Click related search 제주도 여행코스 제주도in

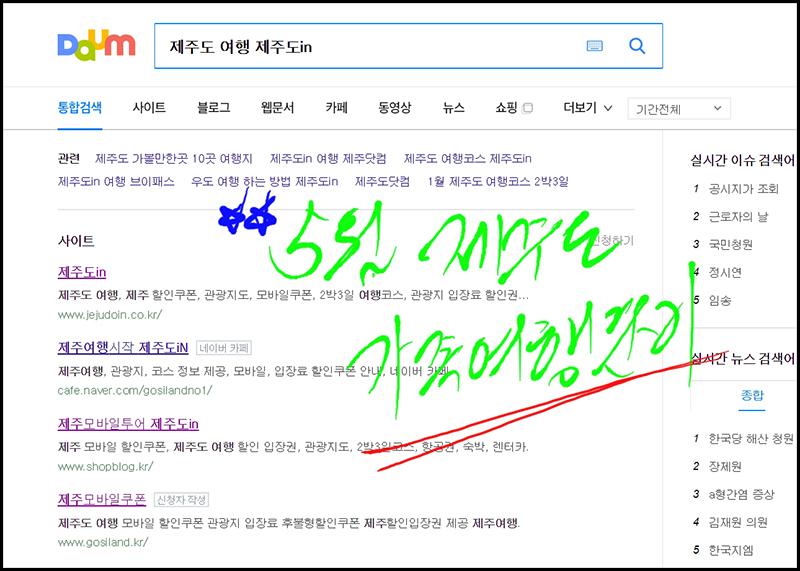[467, 159]
